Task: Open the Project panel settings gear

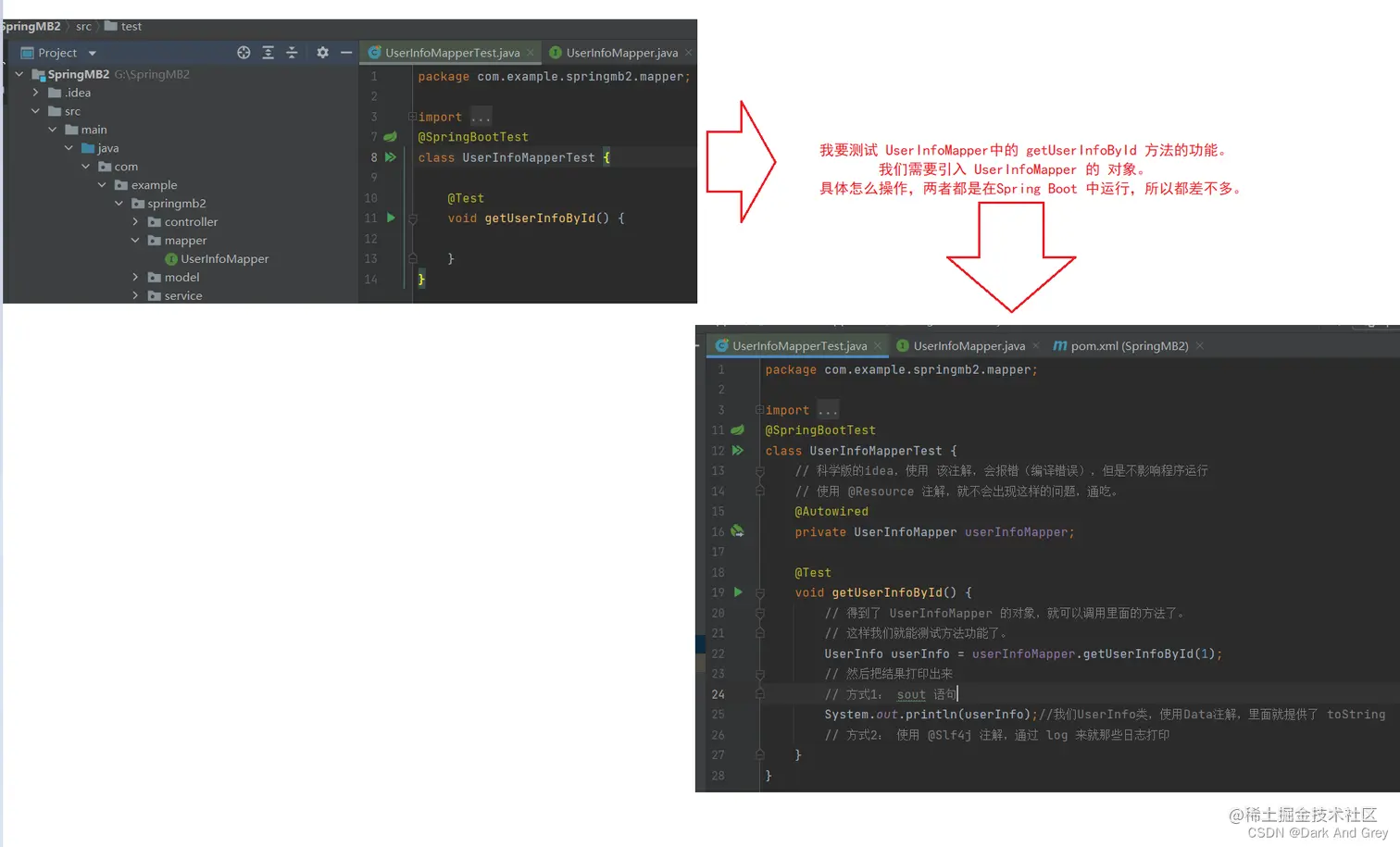Action: pos(322,53)
